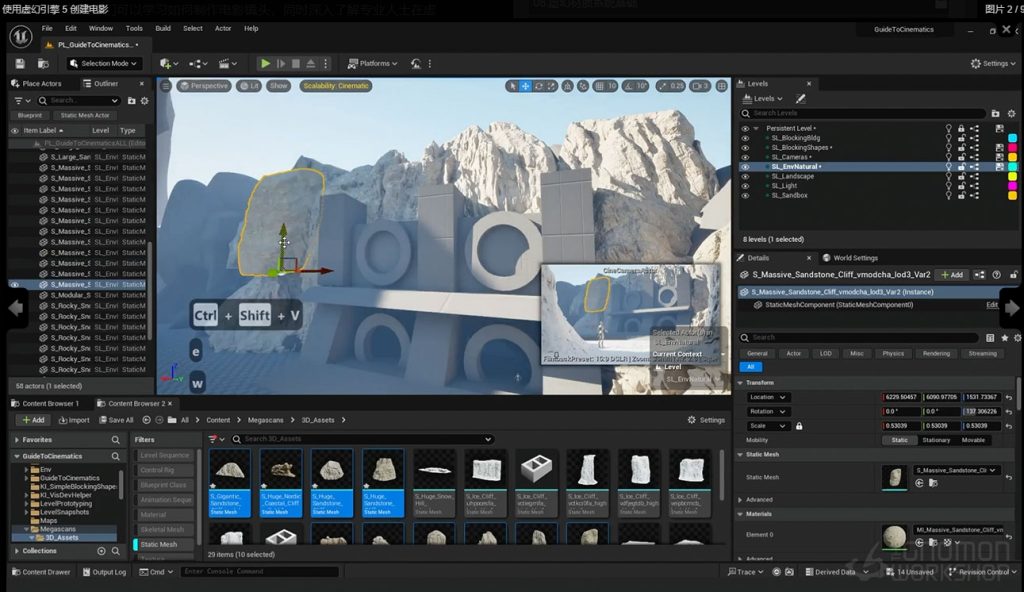Click the Details property matrix table icon

(990, 338)
